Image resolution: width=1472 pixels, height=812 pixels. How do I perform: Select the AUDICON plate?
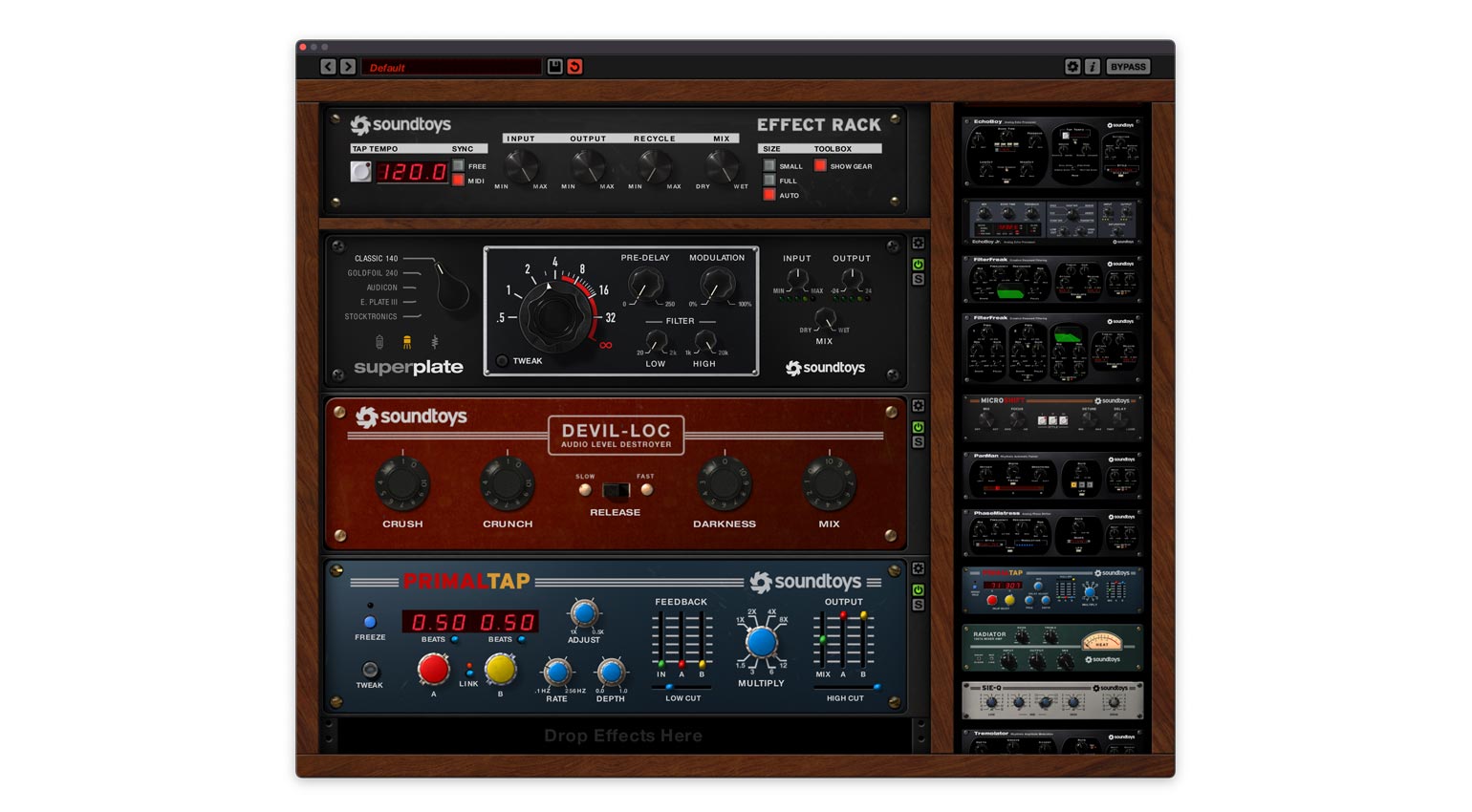[382, 288]
